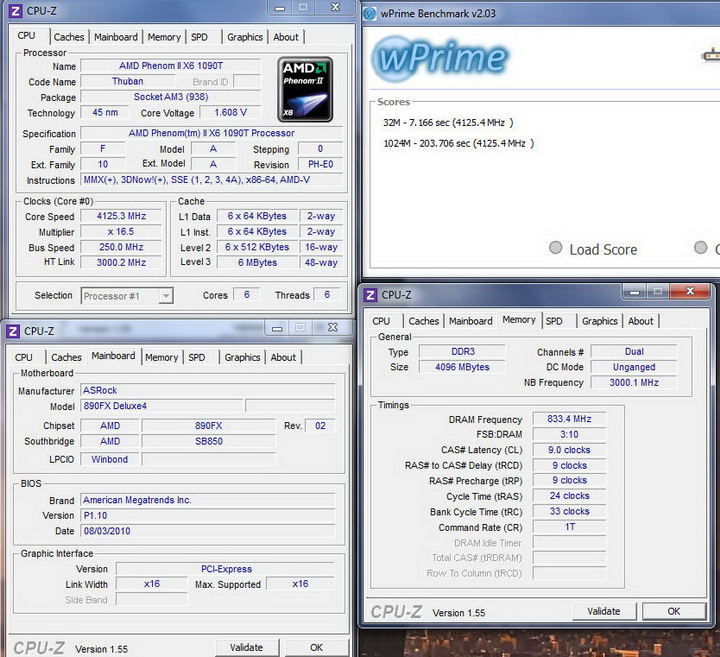Click the CPU-Z title icon in the Memory window

pyautogui.click(x=370, y=295)
